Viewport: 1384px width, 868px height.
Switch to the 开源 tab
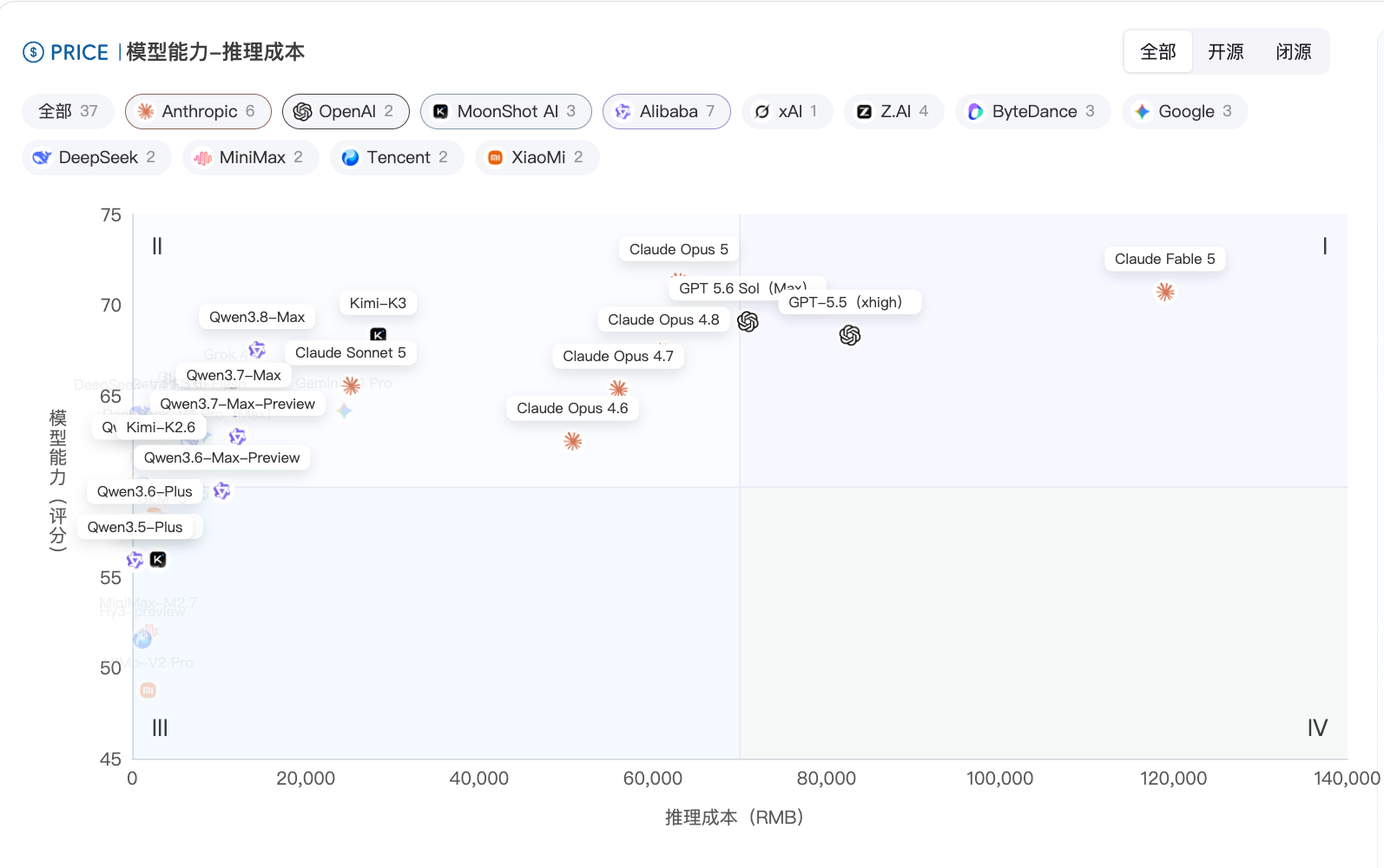pos(1226,52)
